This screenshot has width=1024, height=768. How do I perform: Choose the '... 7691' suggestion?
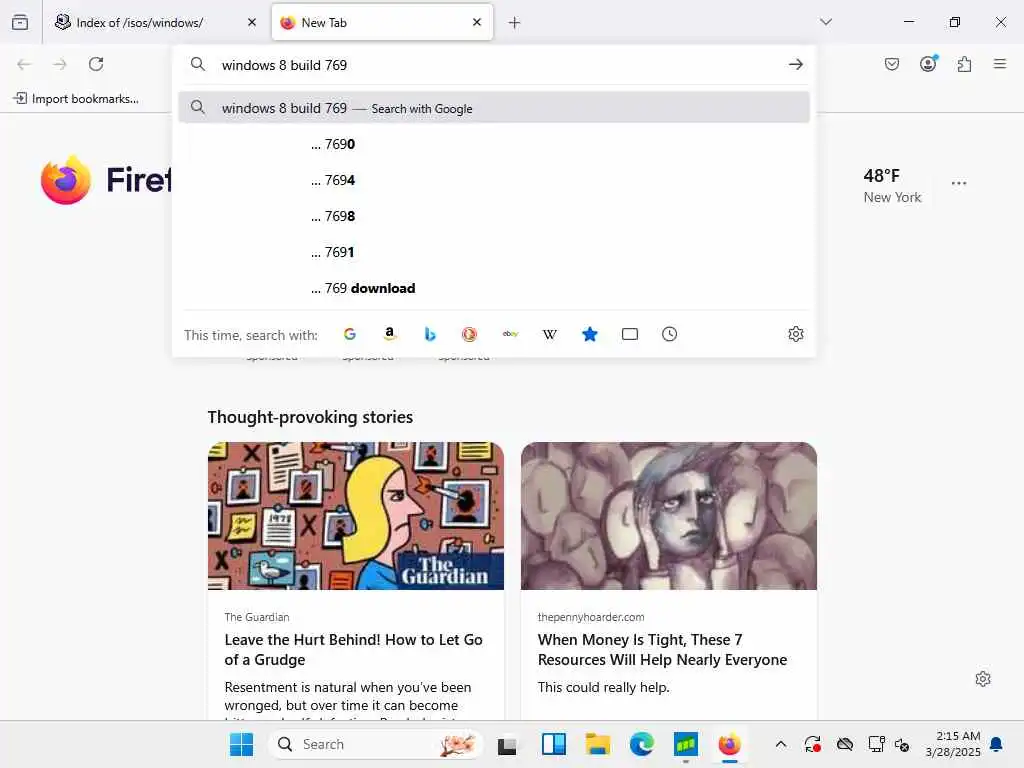click(x=494, y=252)
